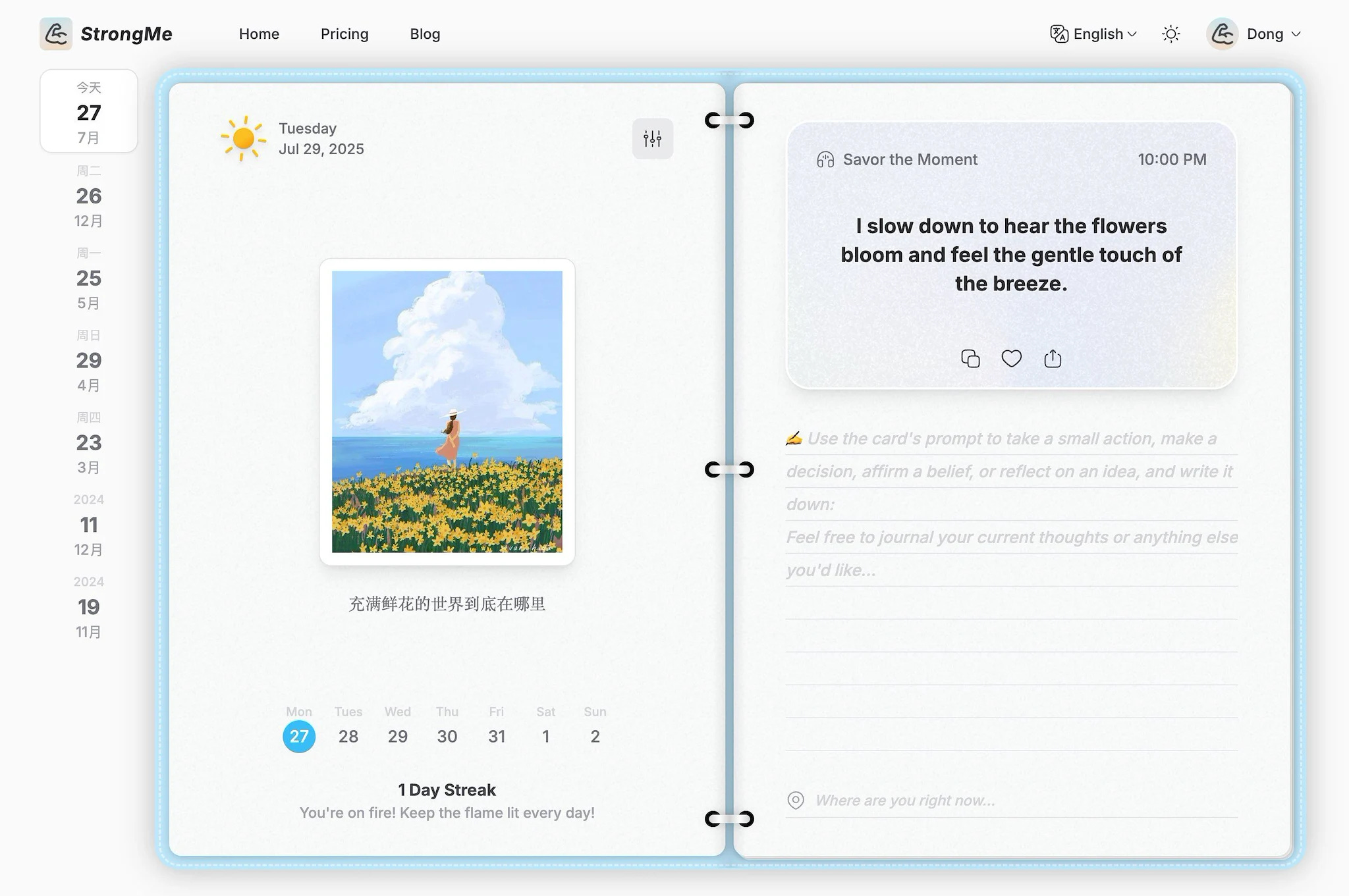Click the sliders settings icon on journal page

pos(652,138)
